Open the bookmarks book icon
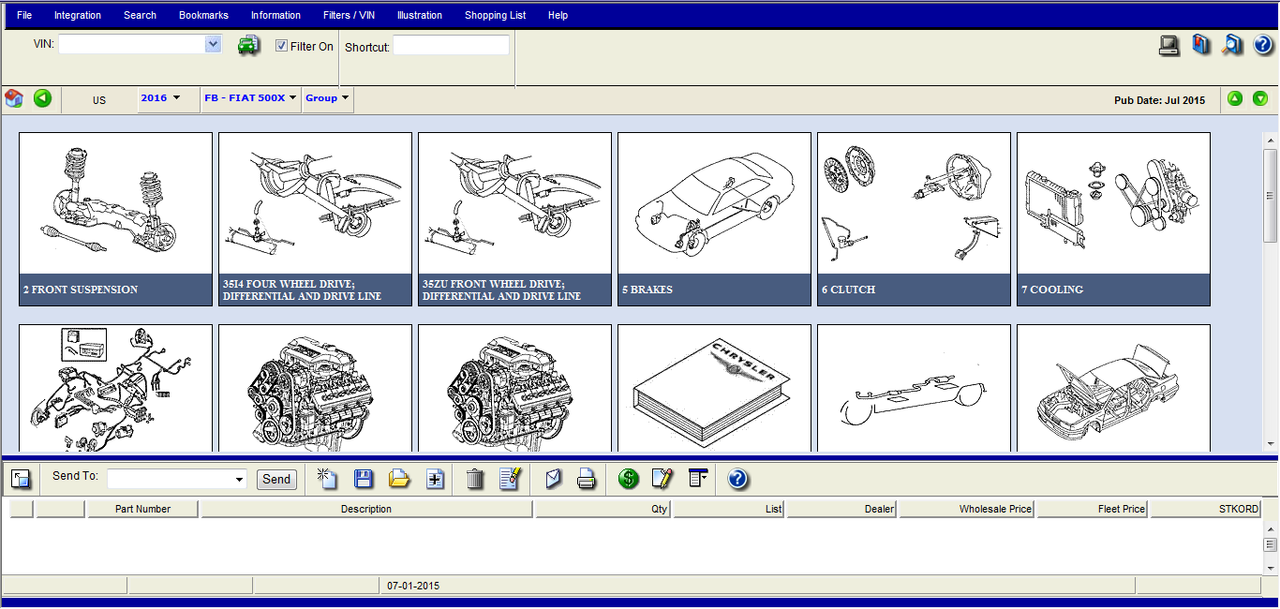The width and height of the screenshot is (1280, 609). pyautogui.click(x=1201, y=45)
